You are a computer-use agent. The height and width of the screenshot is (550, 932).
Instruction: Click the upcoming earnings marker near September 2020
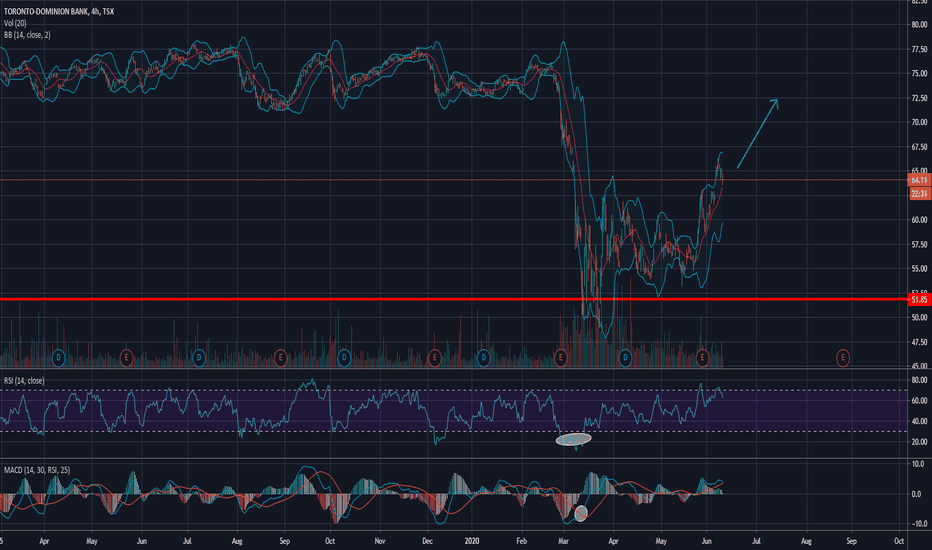pyautogui.click(x=843, y=358)
